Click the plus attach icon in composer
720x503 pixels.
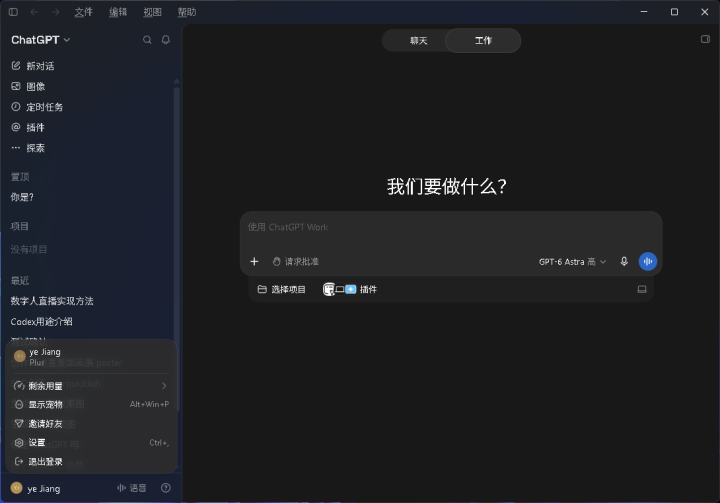coord(254,261)
